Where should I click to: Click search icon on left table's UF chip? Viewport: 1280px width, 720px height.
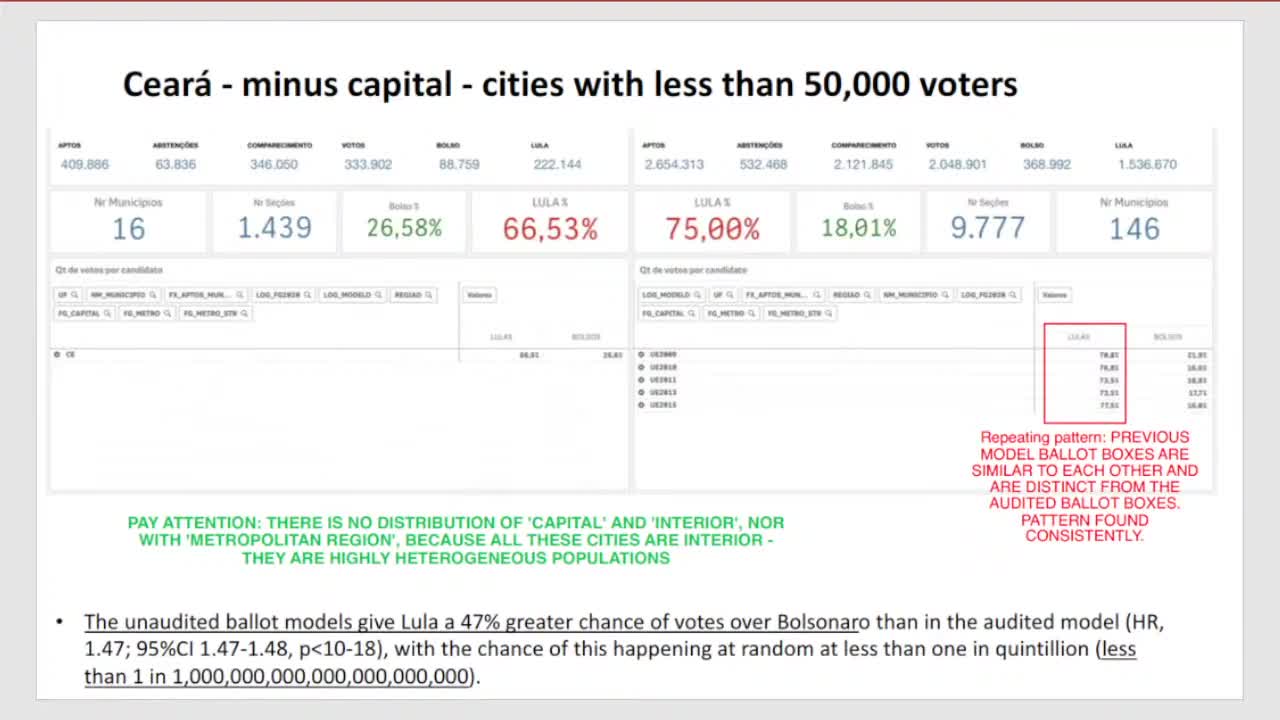pos(76,295)
